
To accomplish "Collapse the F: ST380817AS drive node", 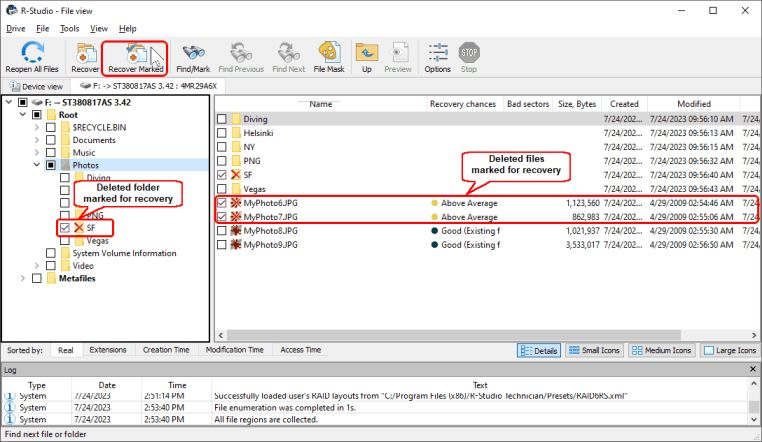I will (x=9, y=102).
